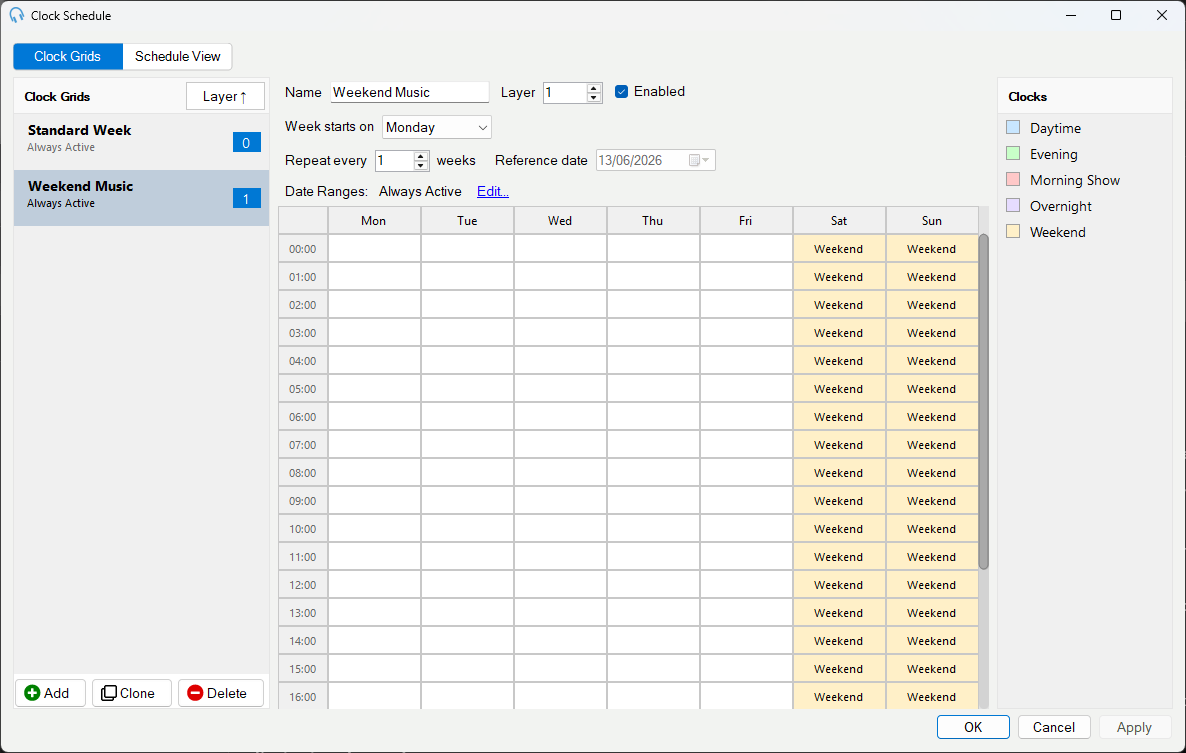Open the date ranges Edit link
1186x753 pixels.
pos(492,192)
